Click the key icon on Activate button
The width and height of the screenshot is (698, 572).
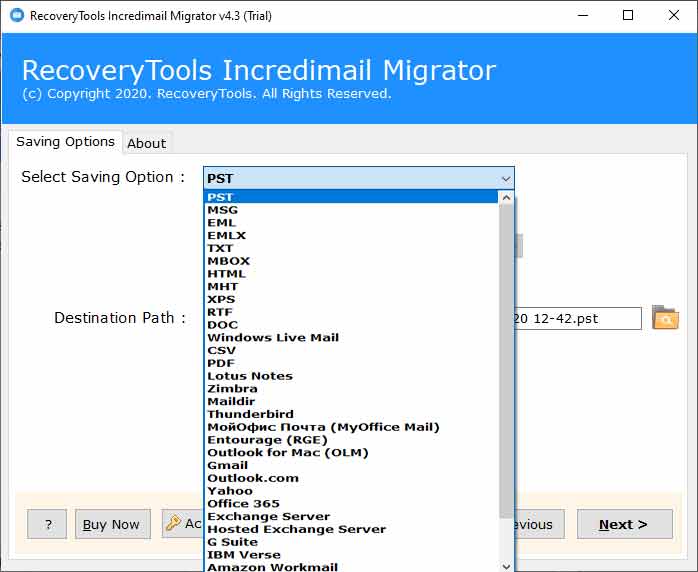point(173,524)
